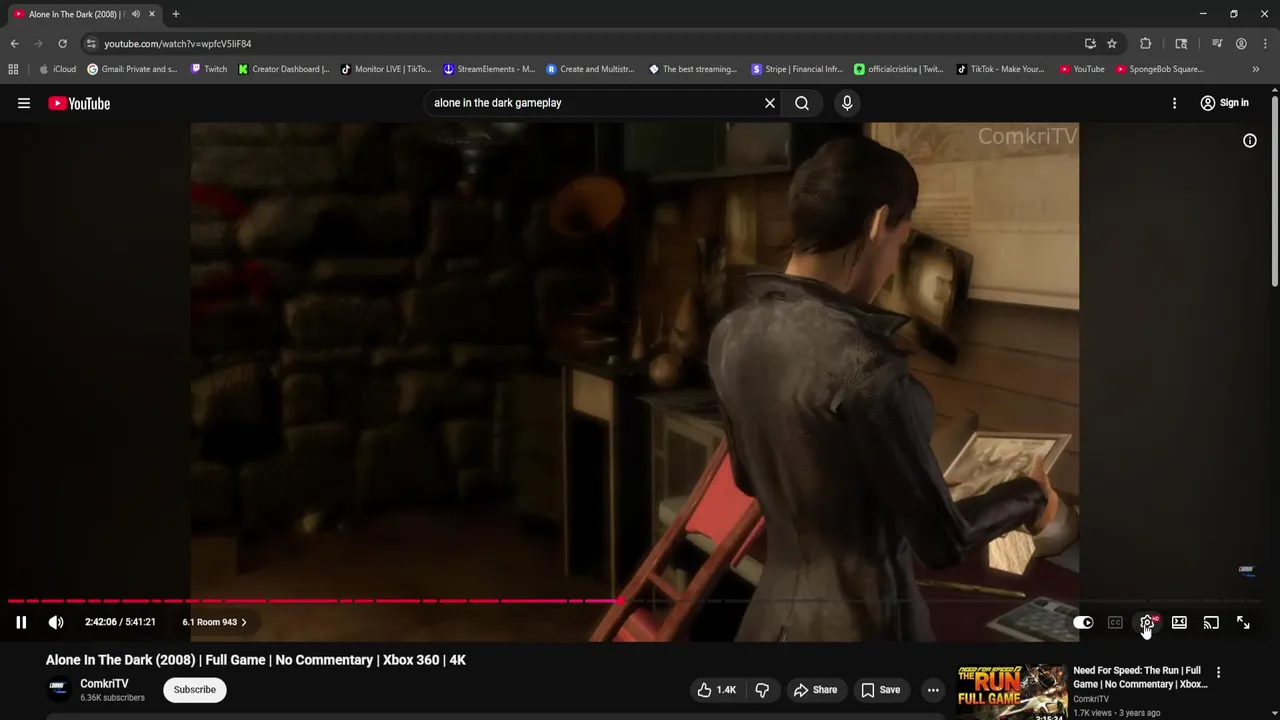
Task: Run search with magnifier button
Action: [x=802, y=103]
